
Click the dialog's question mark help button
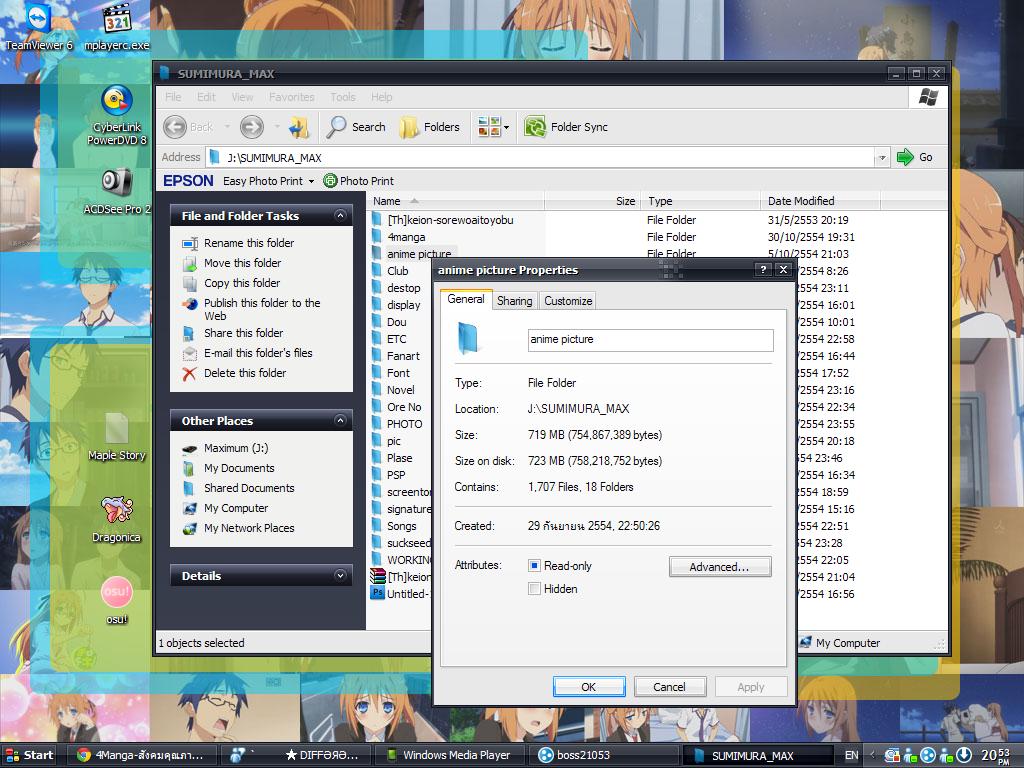[763, 270]
